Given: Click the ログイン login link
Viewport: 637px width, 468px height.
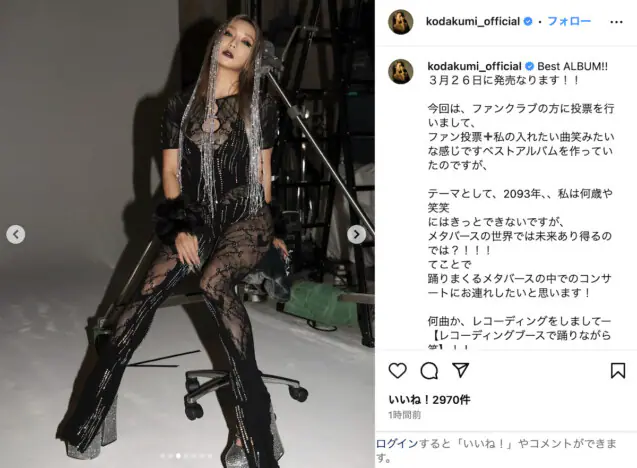Looking at the screenshot, I should pos(397,443).
